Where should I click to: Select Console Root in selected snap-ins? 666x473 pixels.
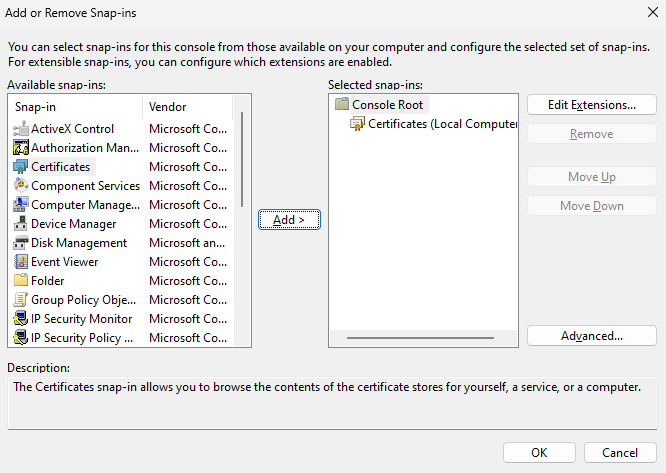(387, 105)
